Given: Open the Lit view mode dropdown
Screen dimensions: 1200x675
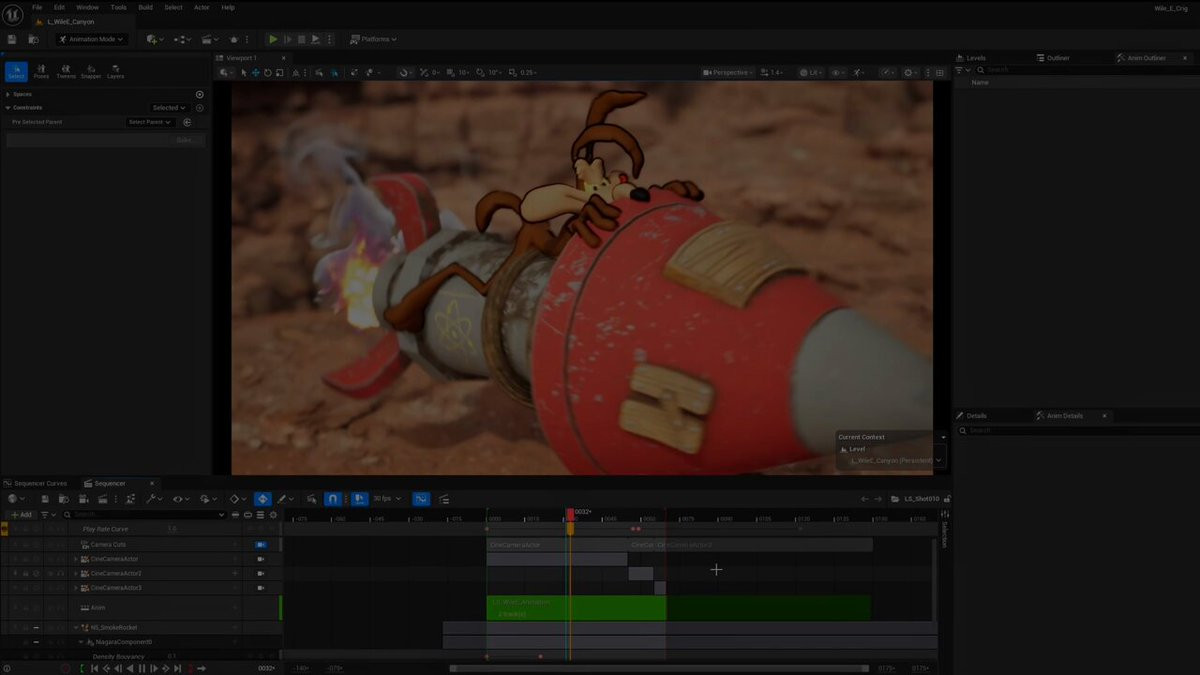Looking at the screenshot, I should click(811, 72).
